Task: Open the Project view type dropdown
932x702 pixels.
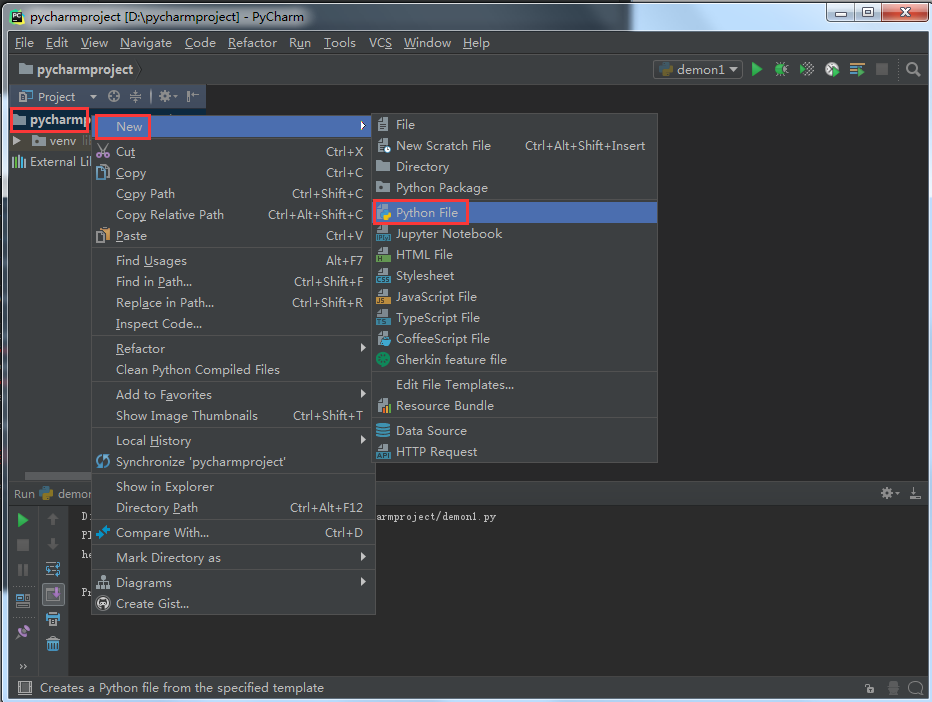Action: (93, 96)
